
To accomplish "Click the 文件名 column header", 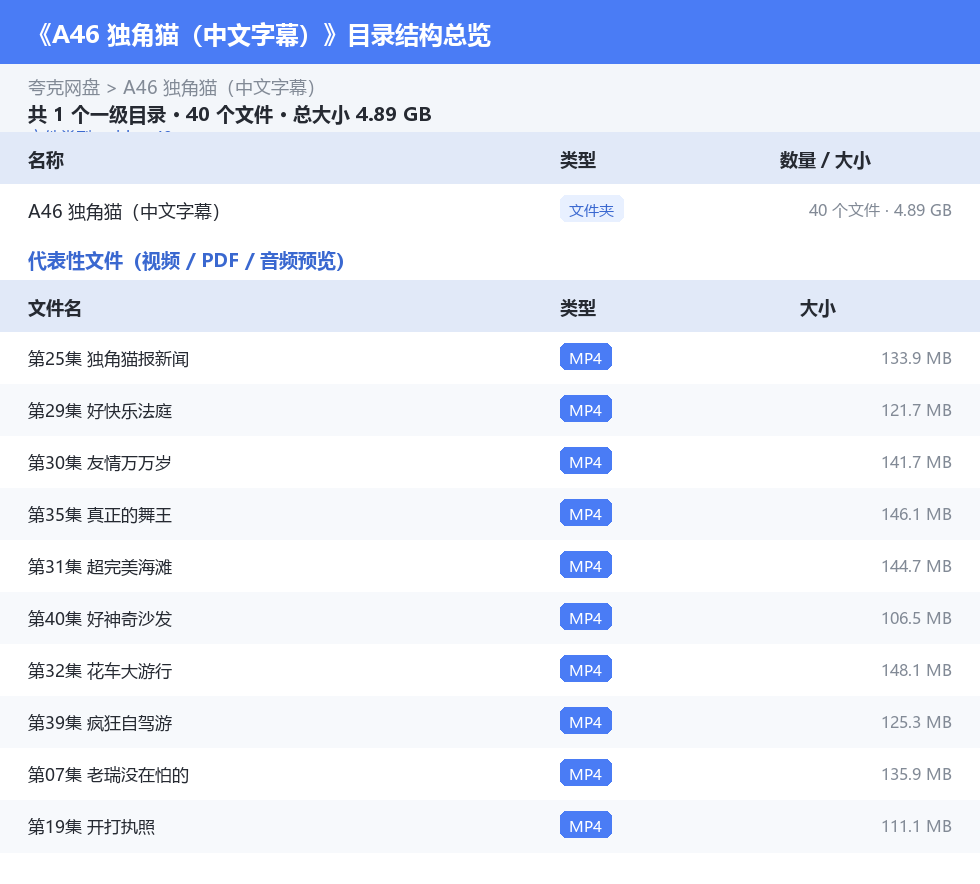I will [x=55, y=308].
